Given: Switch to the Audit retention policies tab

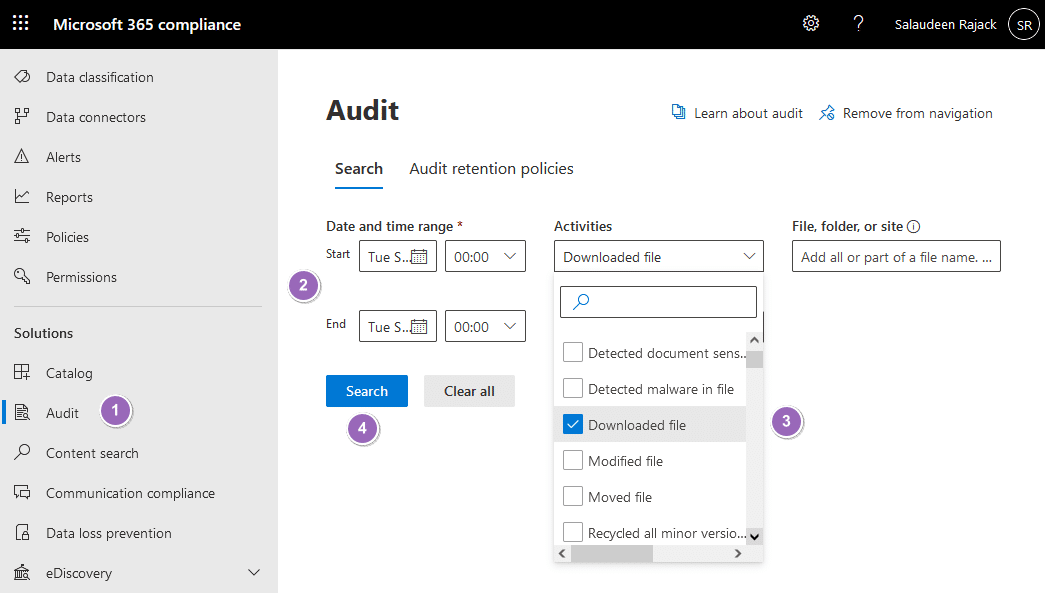Looking at the screenshot, I should (491, 168).
